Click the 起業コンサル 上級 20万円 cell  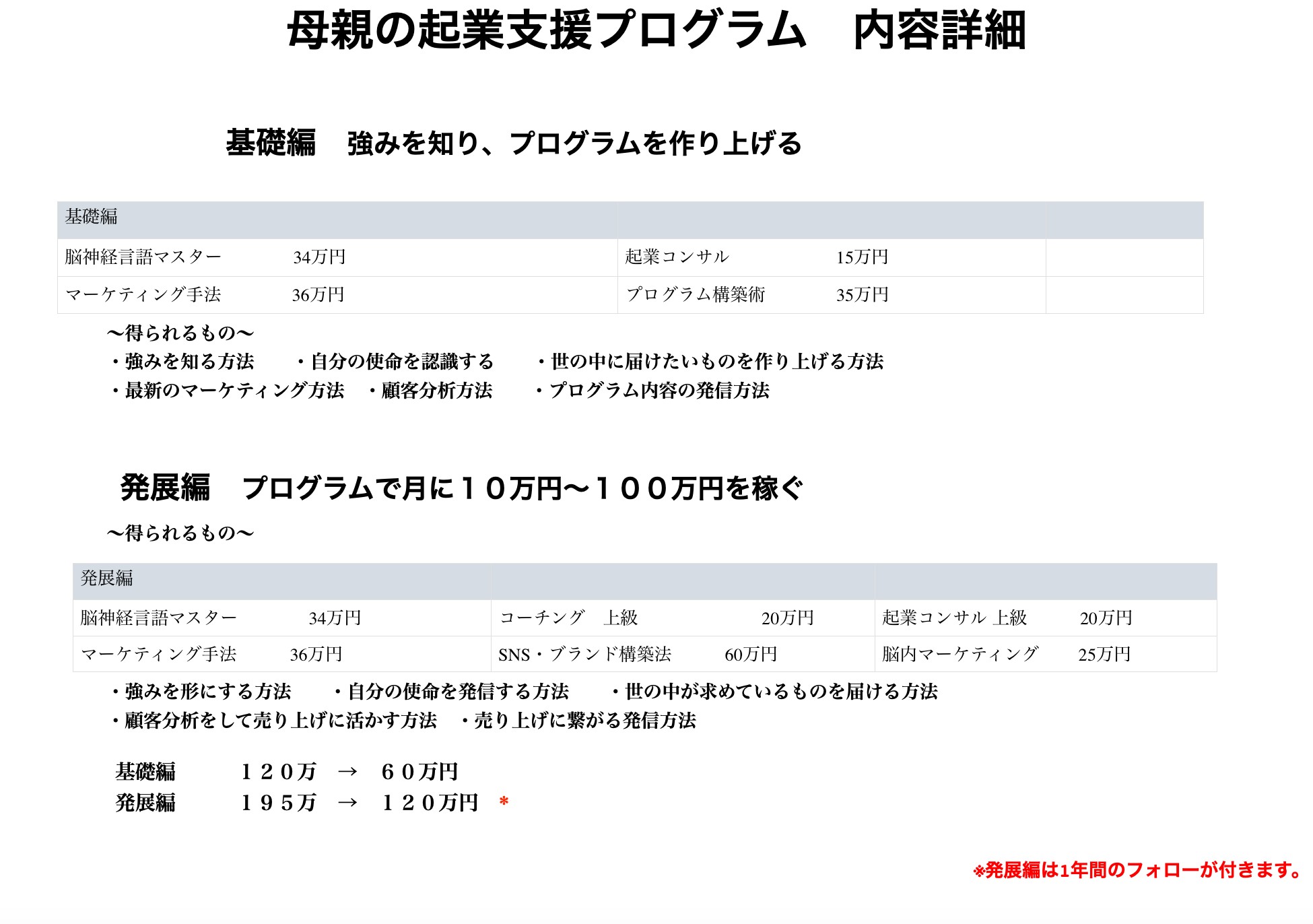click(1046, 618)
